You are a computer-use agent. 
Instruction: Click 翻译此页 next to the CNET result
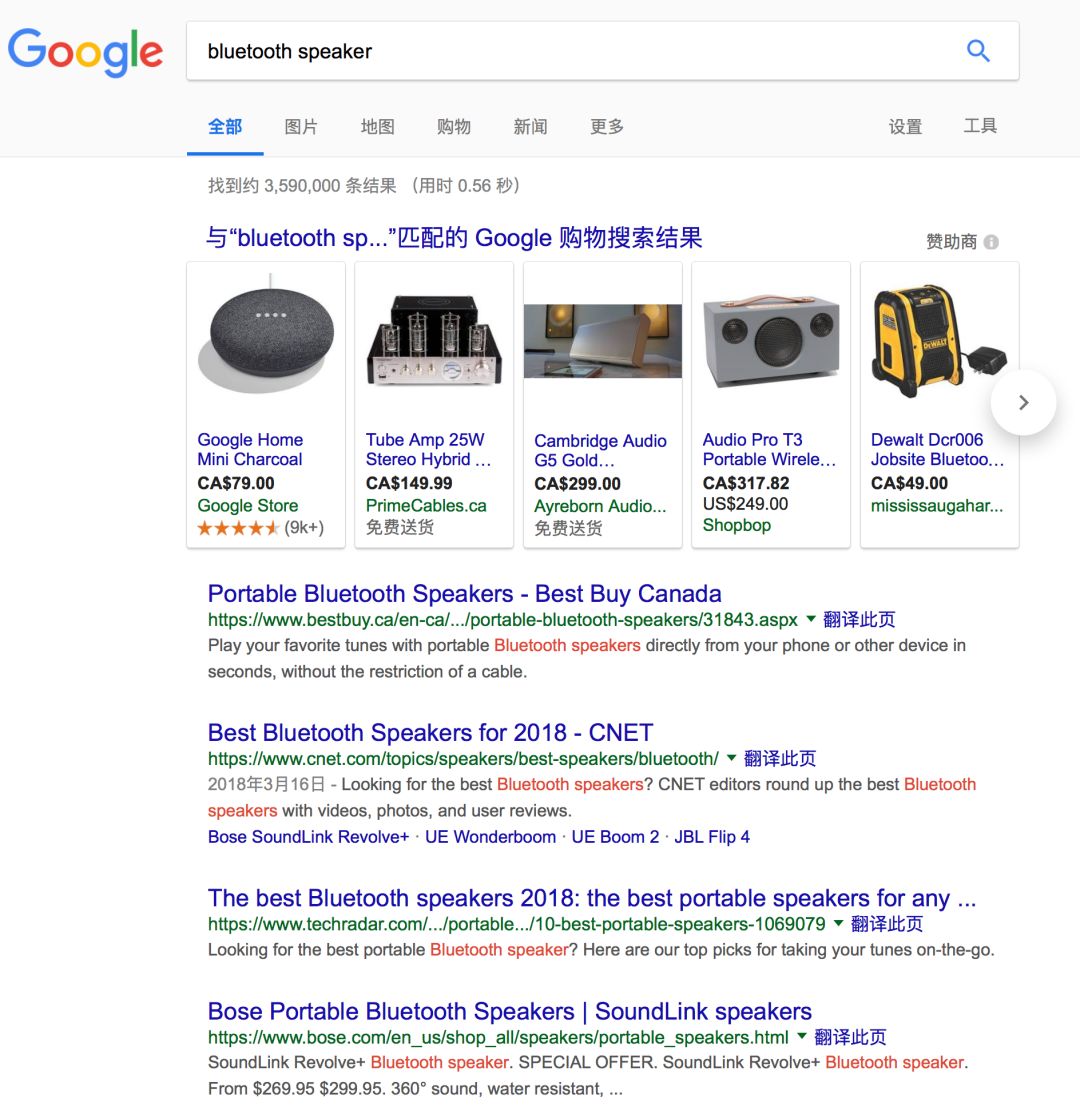point(780,758)
